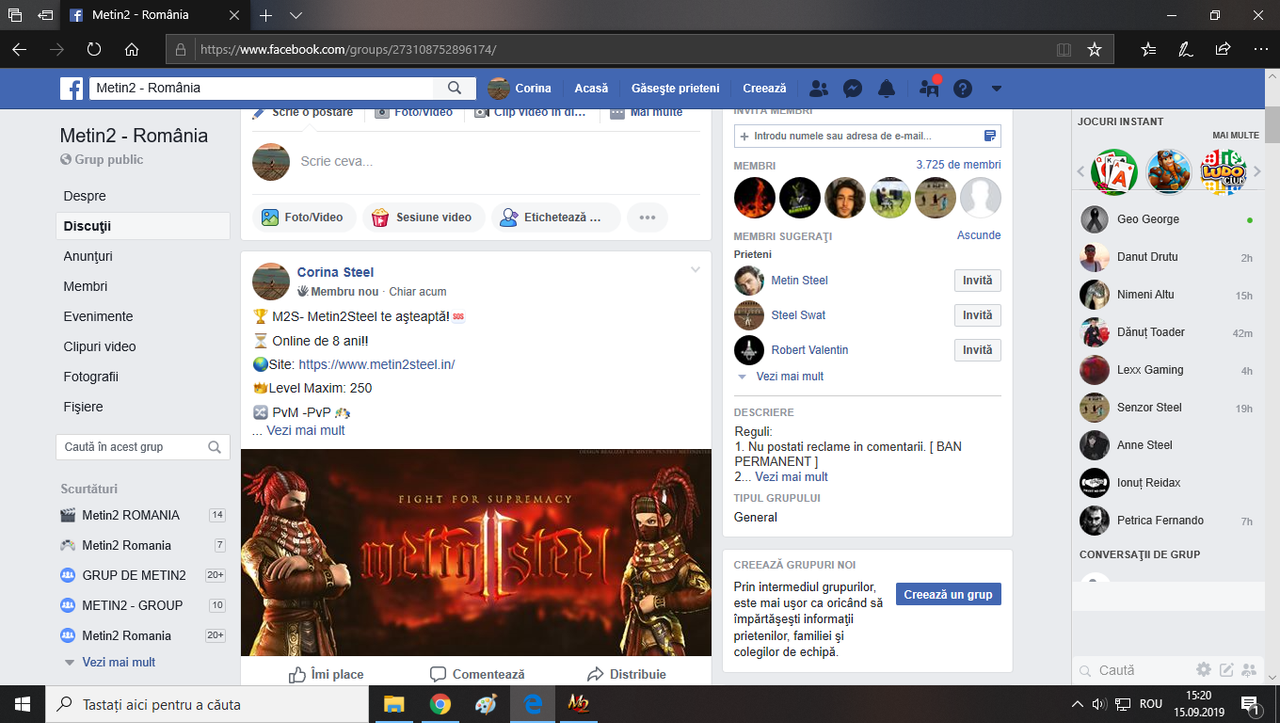The height and width of the screenshot is (723, 1280).
Task: Launch the Ludo Club instant game
Action: click(1223, 171)
